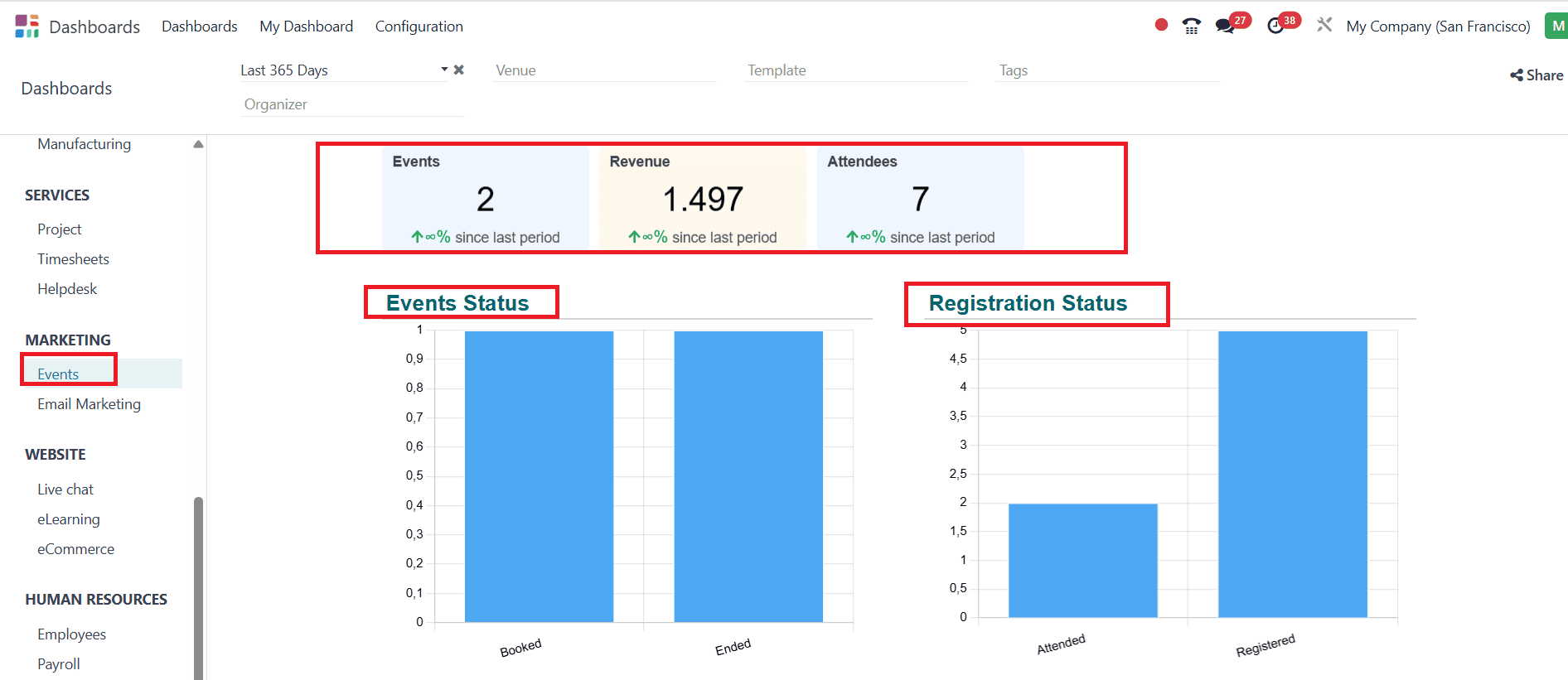Click the Booked bar in Events Status
This screenshot has height=680, width=1568.
(539, 476)
